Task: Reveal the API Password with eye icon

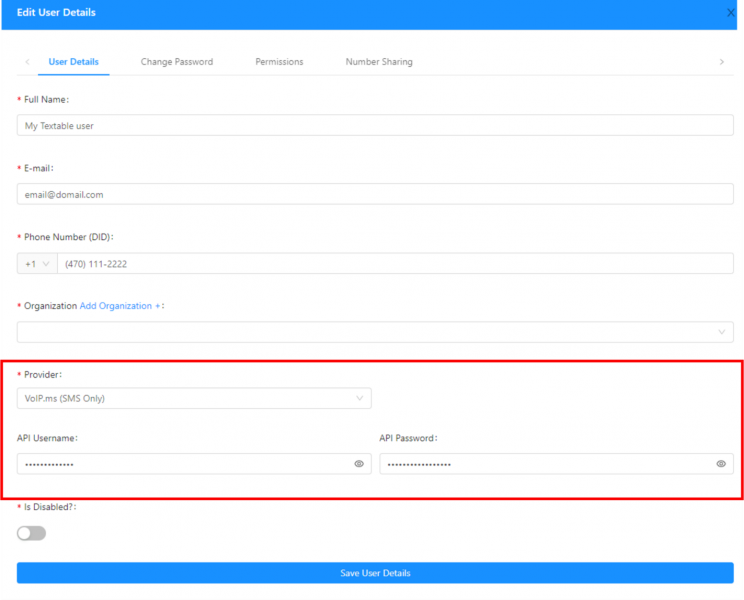Action: point(721,464)
